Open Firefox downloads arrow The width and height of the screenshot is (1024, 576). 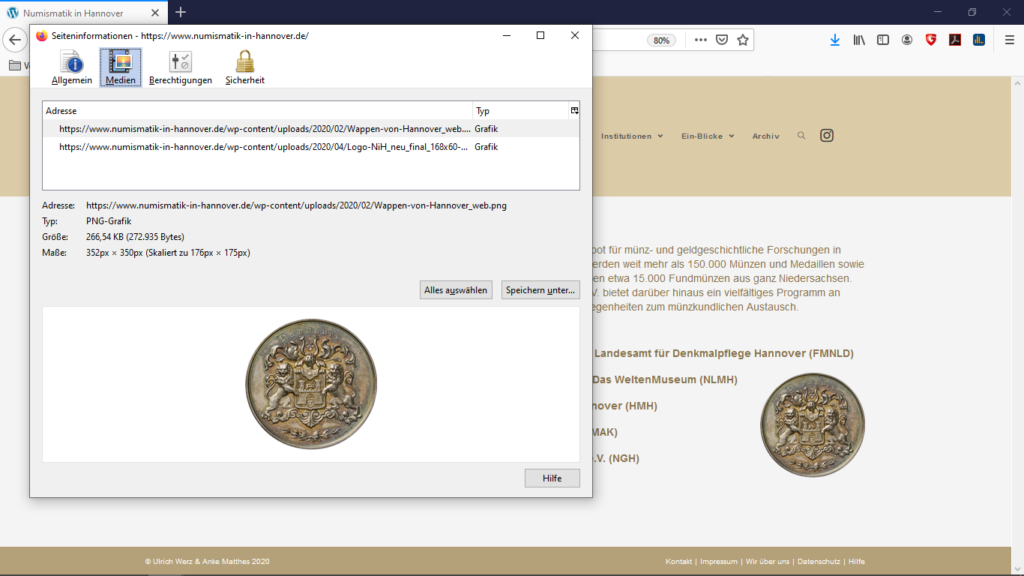pyautogui.click(x=835, y=40)
